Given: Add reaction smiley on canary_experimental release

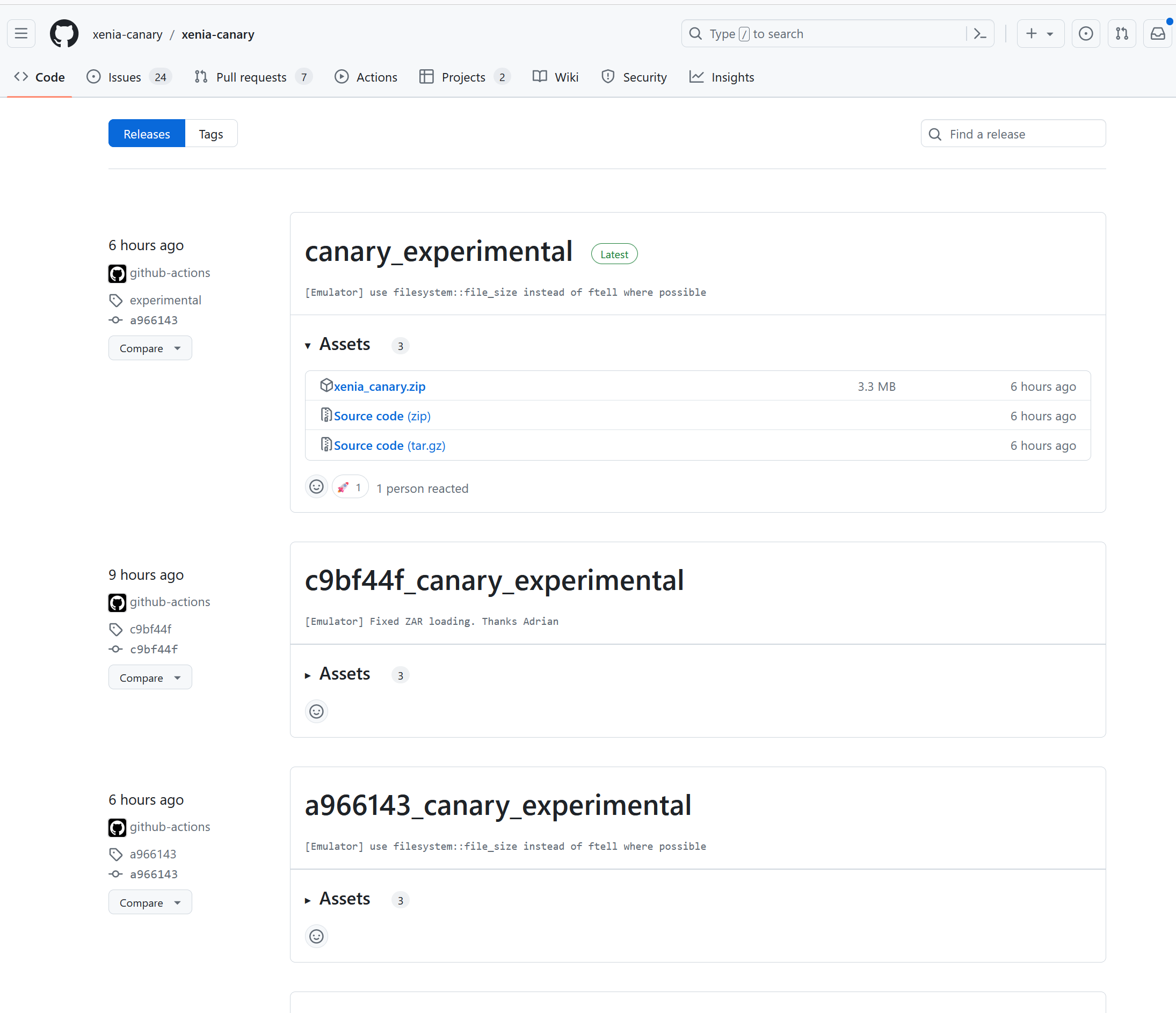Looking at the screenshot, I should point(317,487).
